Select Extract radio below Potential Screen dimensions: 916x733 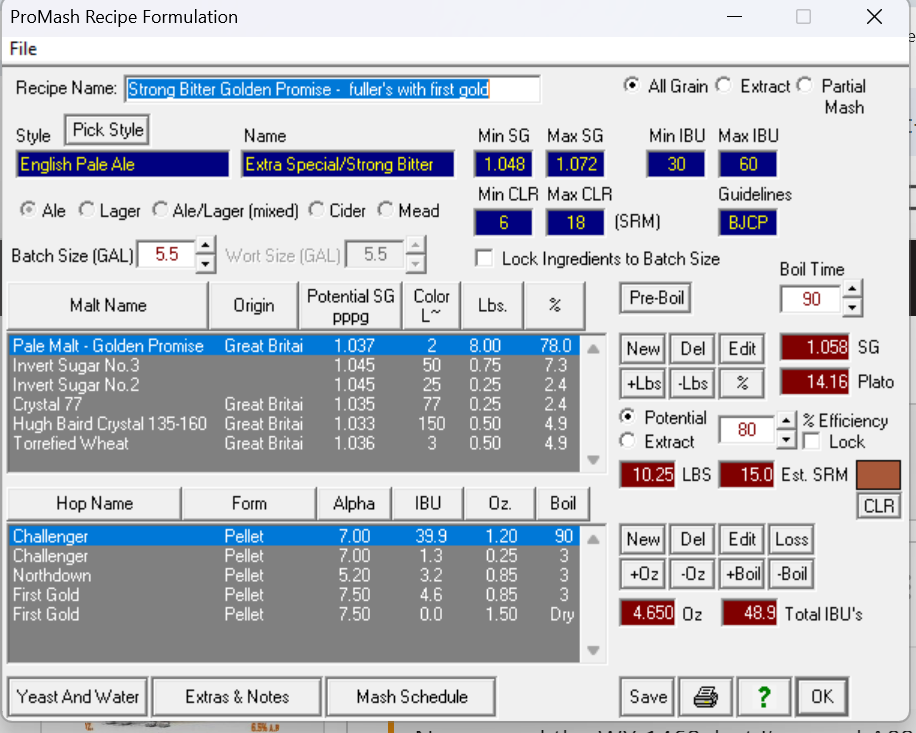[x=627, y=440]
